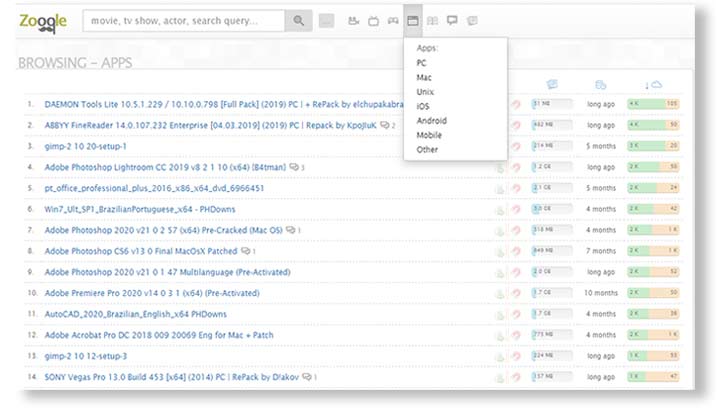Click seed bar of DAEMON Tools row
The image size is (720, 410).
click(653, 104)
